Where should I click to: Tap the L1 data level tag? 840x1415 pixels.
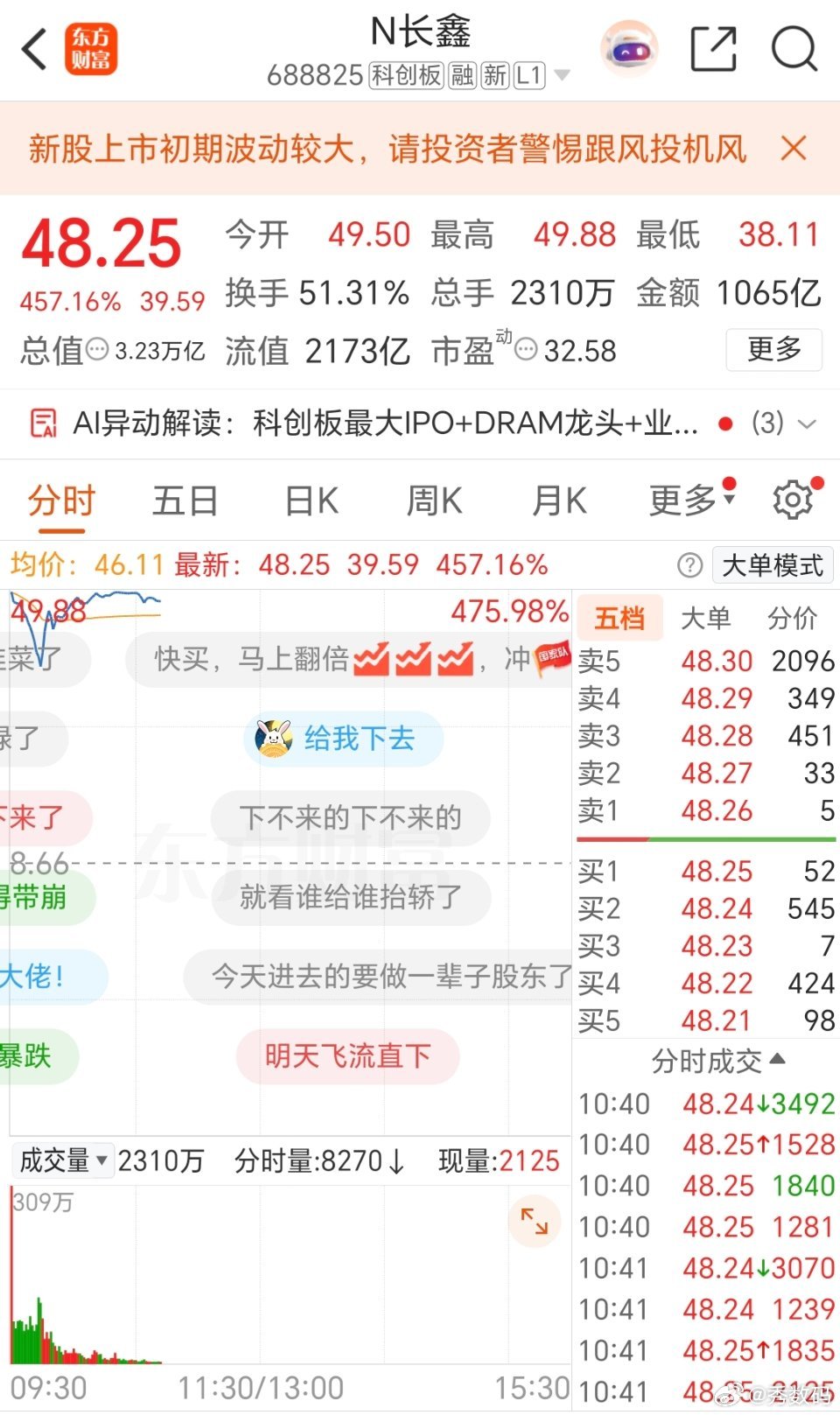pos(528,75)
